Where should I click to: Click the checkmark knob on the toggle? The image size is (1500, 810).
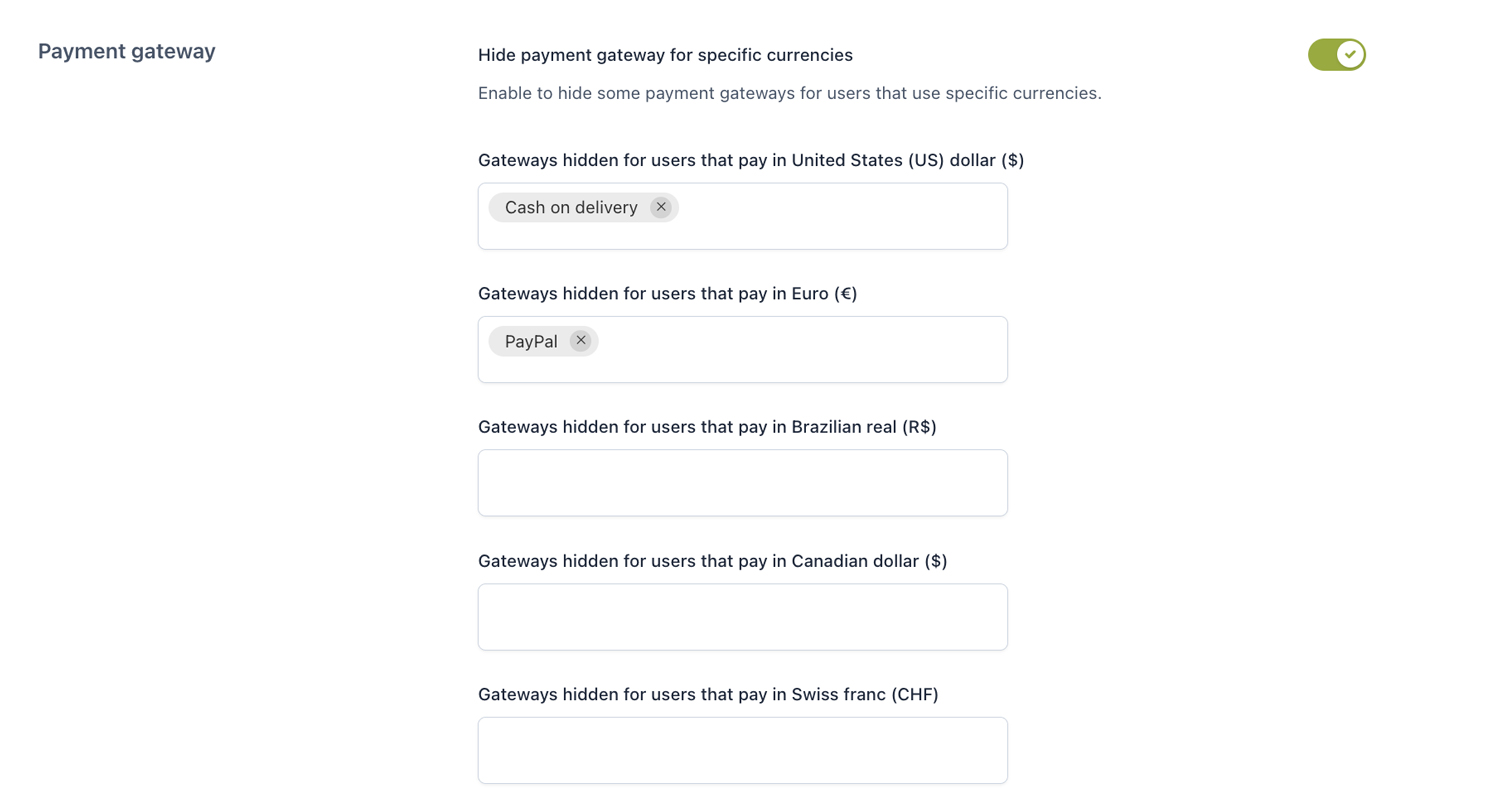pyautogui.click(x=1350, y=55)
